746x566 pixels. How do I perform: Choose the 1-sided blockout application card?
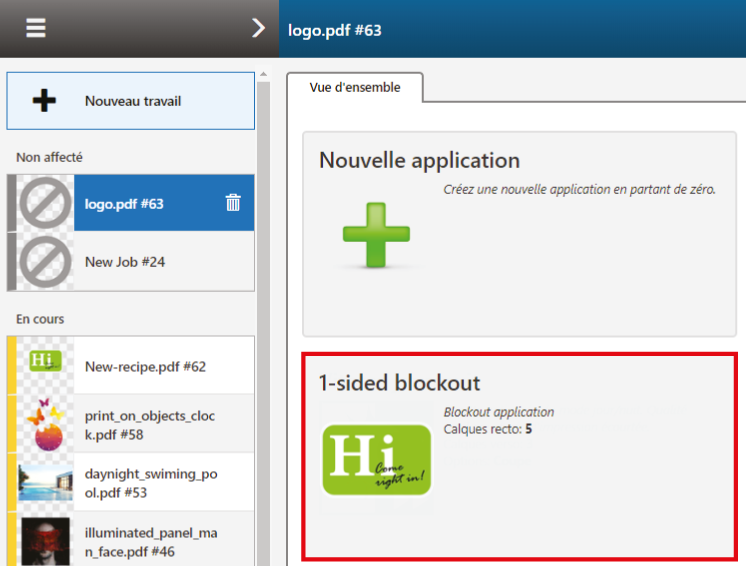click(520, 456)
